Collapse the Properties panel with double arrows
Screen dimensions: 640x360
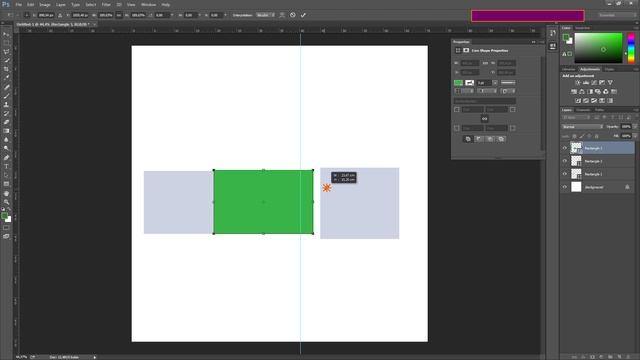tap(533, 42)
